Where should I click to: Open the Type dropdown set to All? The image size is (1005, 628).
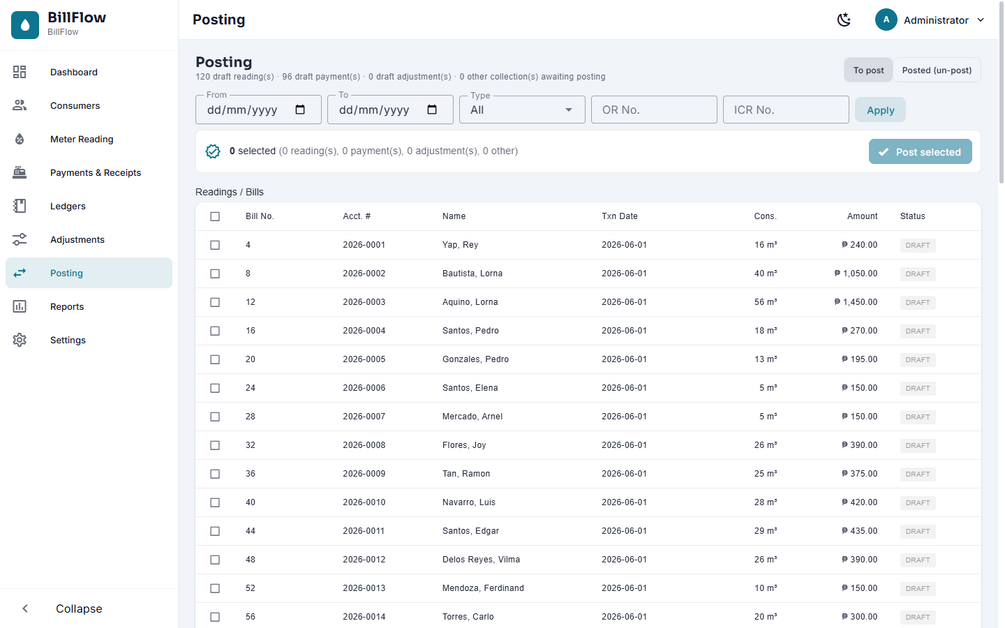click(522, 110)
